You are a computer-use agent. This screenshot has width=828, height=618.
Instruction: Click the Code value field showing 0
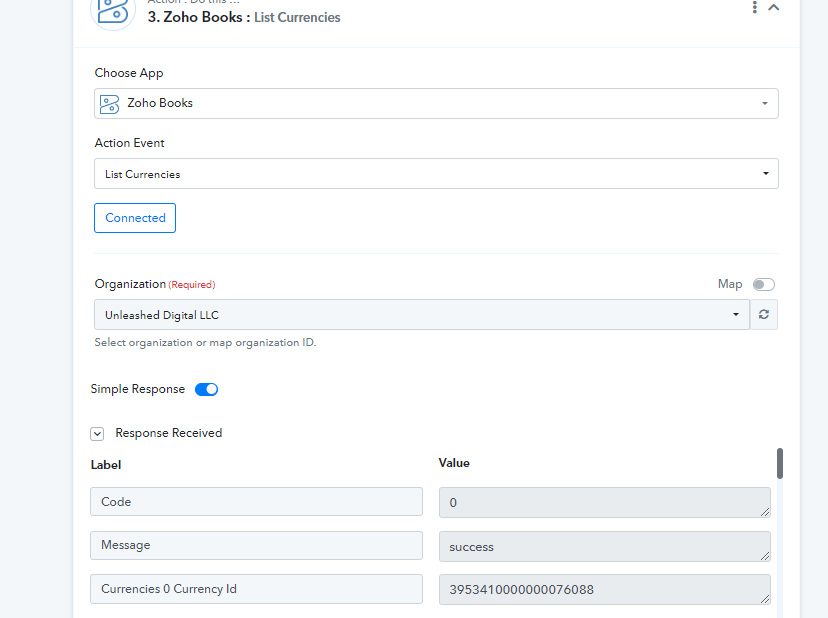(x=605, y=502)
